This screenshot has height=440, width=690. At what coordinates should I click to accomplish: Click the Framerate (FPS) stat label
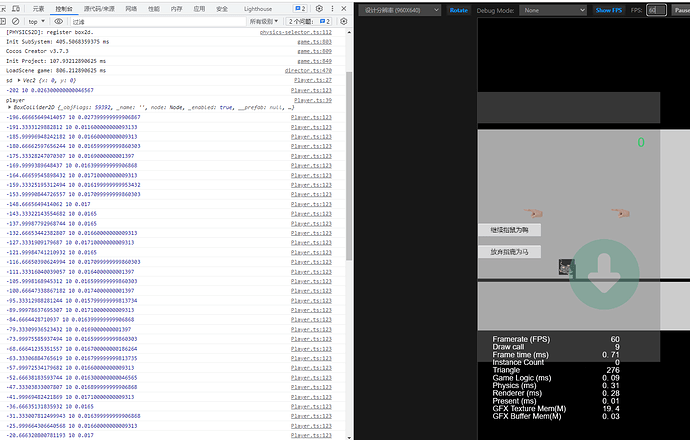click(x=521, y=339)
